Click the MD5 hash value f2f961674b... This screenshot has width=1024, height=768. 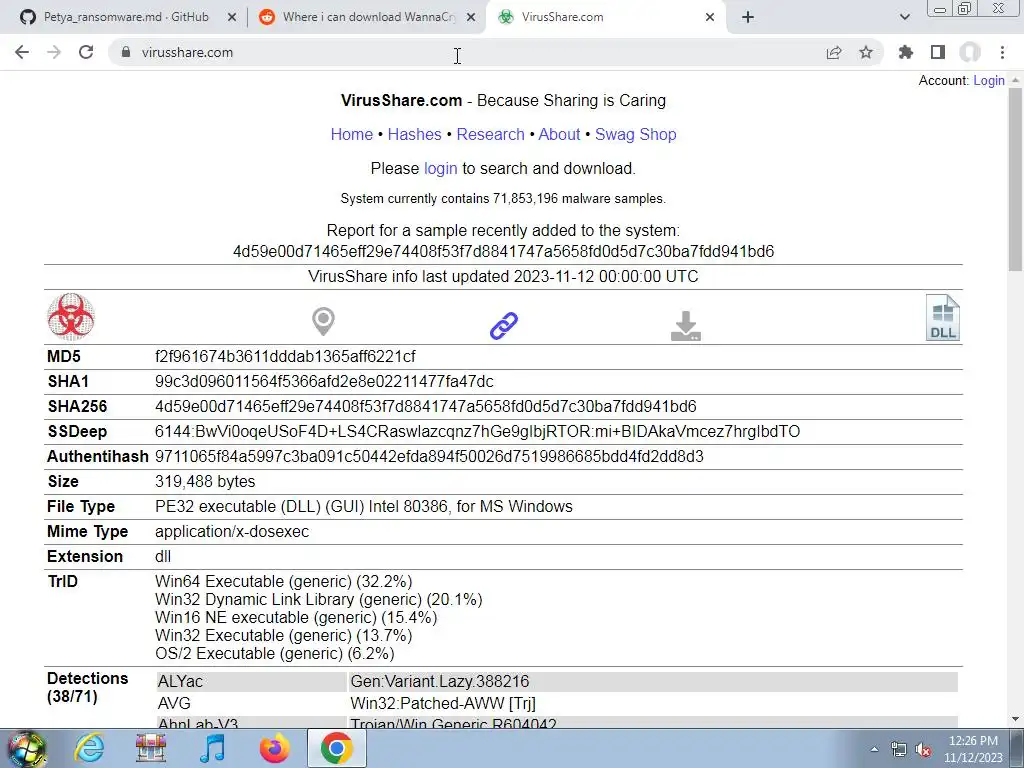[x=285, y=357]
